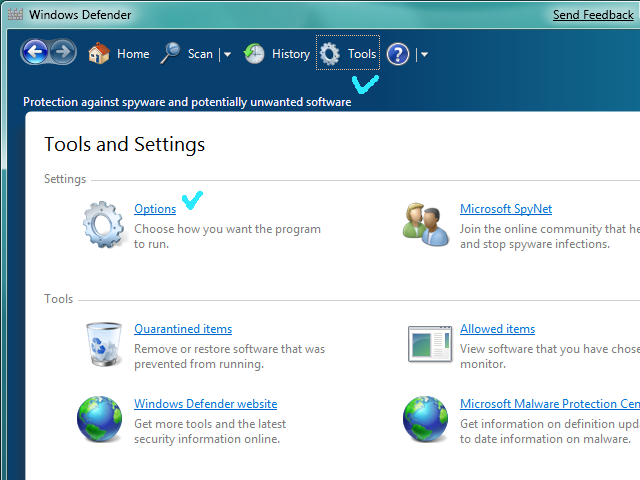Image resolution: width=640 pixels, height=480 pixels.
Task: Click the Malware Protection Center globe icon
Action: click(x=425, y=419)
